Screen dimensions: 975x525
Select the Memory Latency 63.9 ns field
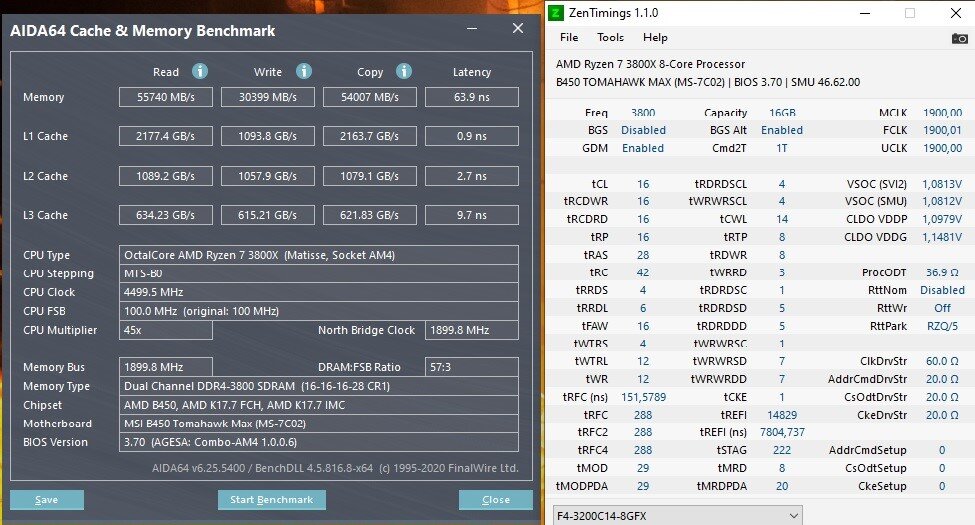[472, 97]
